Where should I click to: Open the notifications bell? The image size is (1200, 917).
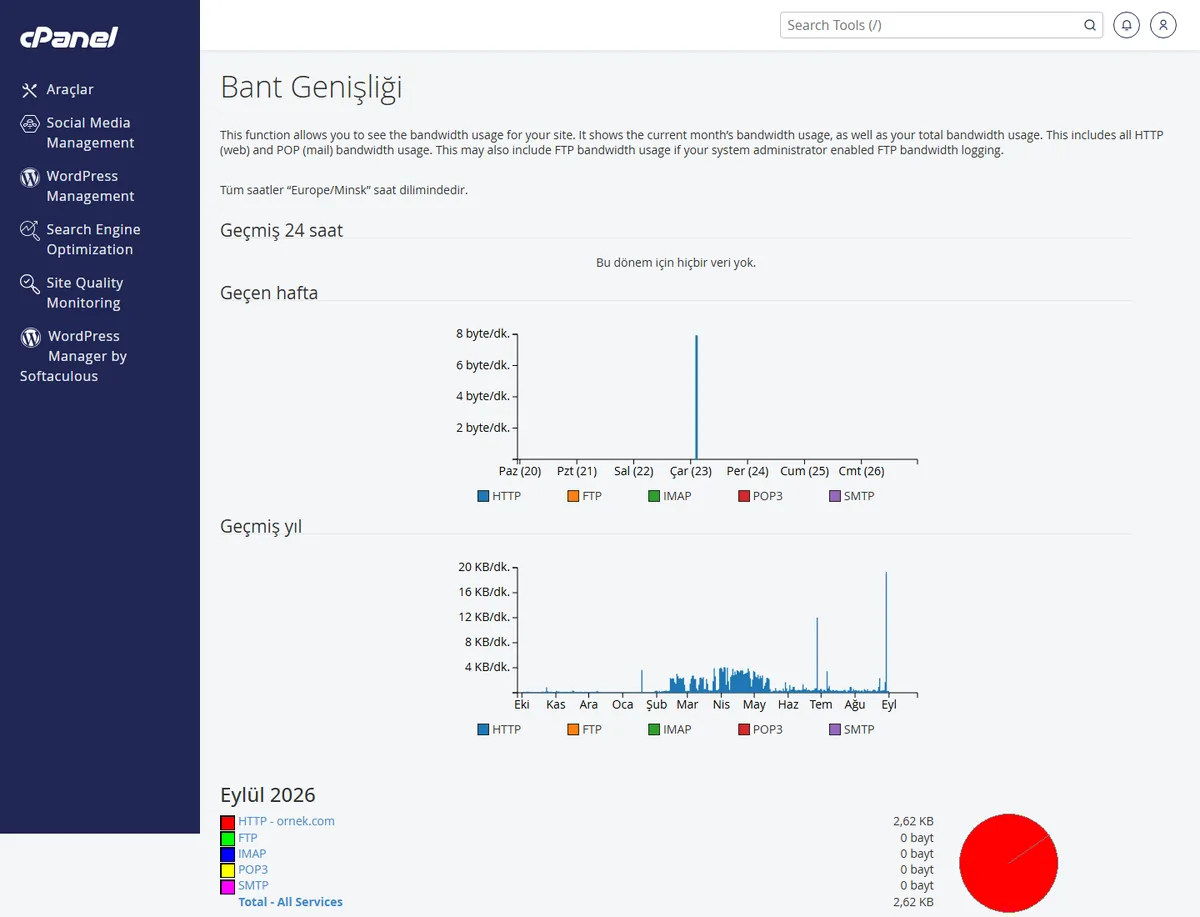point(1127,25)
